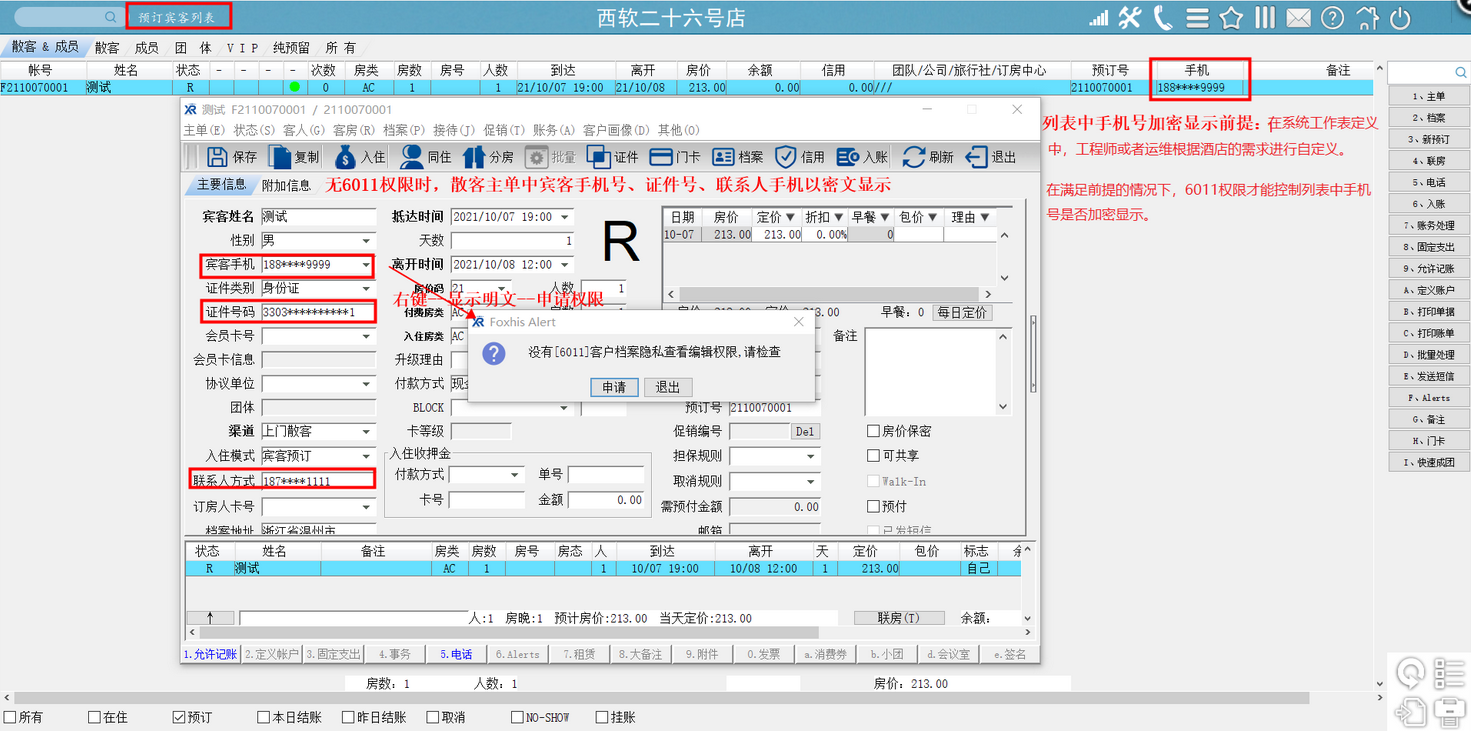
Task: Check the 房价保密 checkbox
Action: (x=873, y=431)
